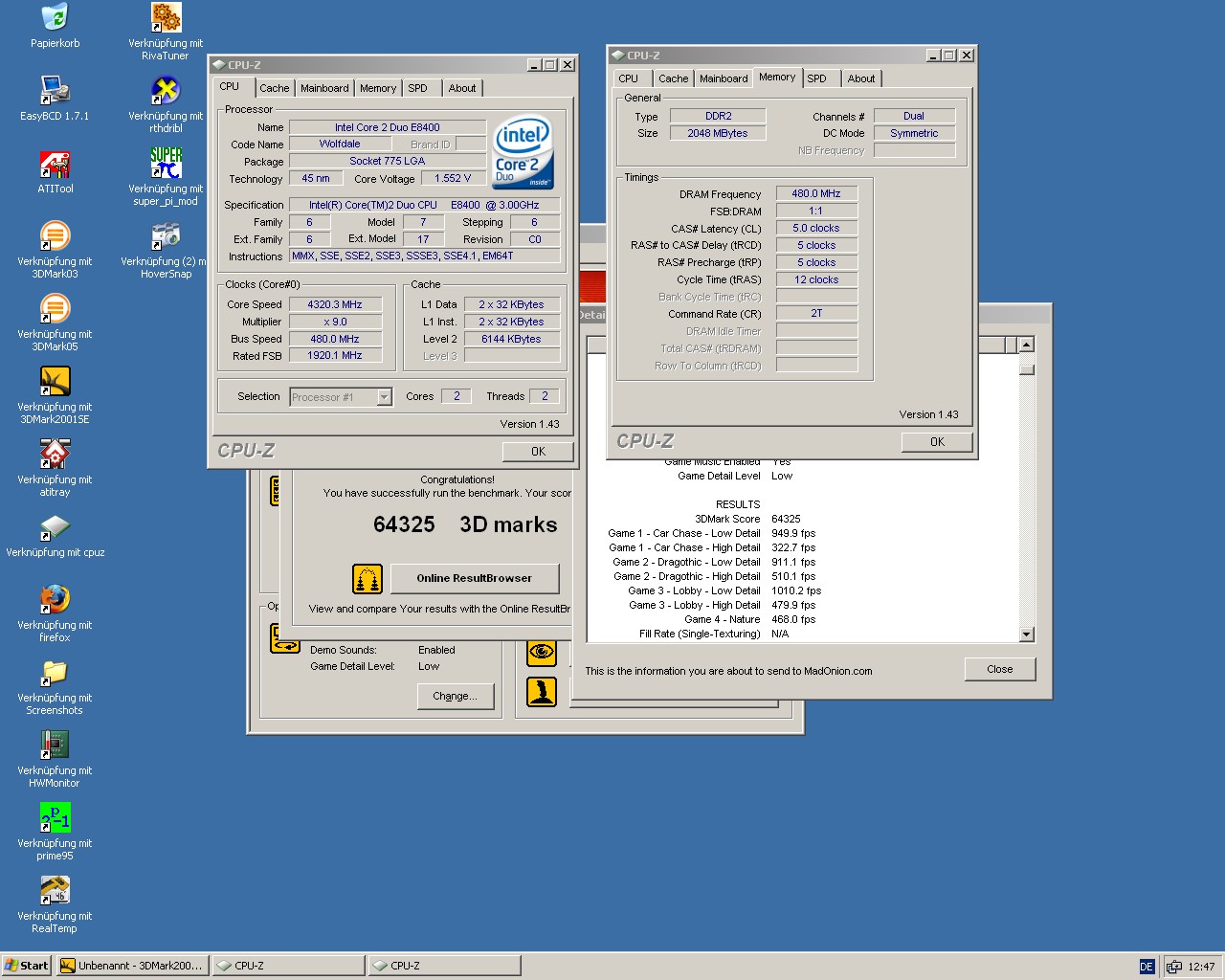Click the Mainboard tab in right CPU-Z window
Viewport: 1225px width, 980px height.
724,78
